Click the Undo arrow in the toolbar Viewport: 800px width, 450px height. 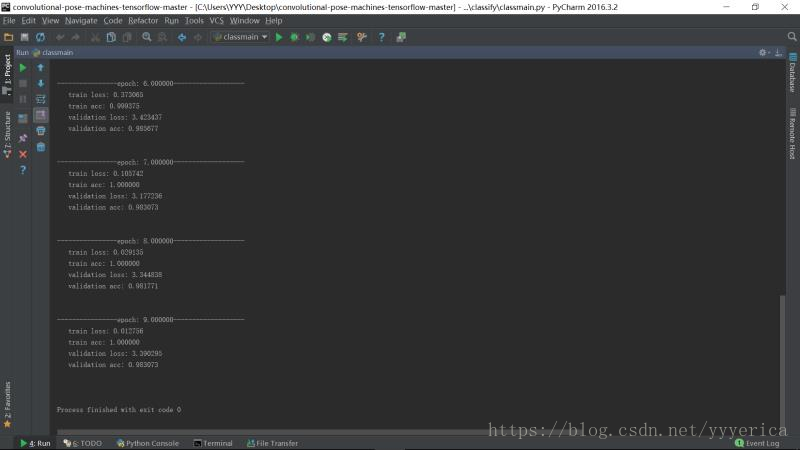coord(60,37)
